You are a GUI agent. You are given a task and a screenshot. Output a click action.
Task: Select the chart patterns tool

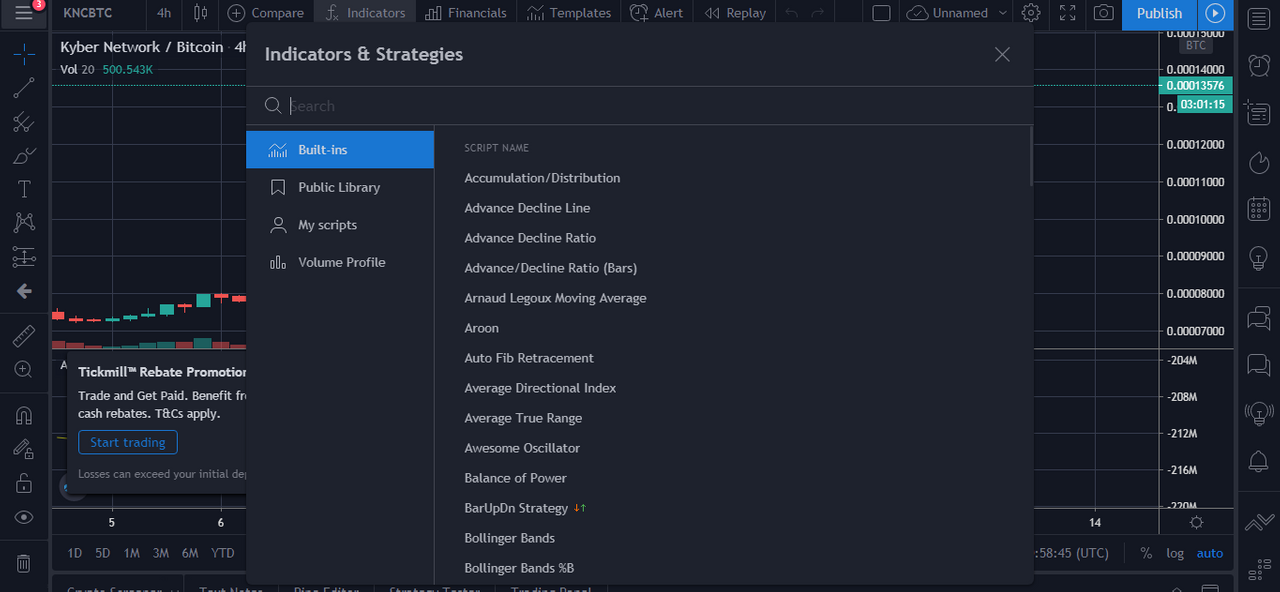coord(24,222)
